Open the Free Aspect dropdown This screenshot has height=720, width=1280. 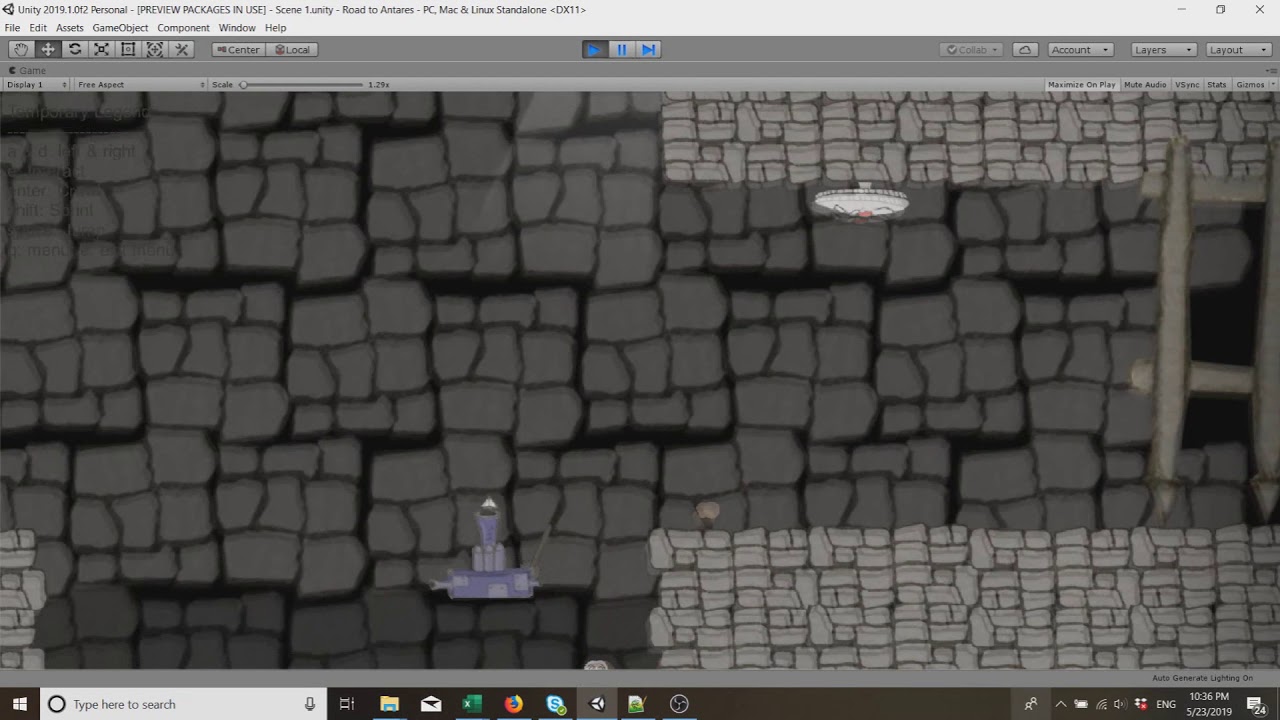139,84
